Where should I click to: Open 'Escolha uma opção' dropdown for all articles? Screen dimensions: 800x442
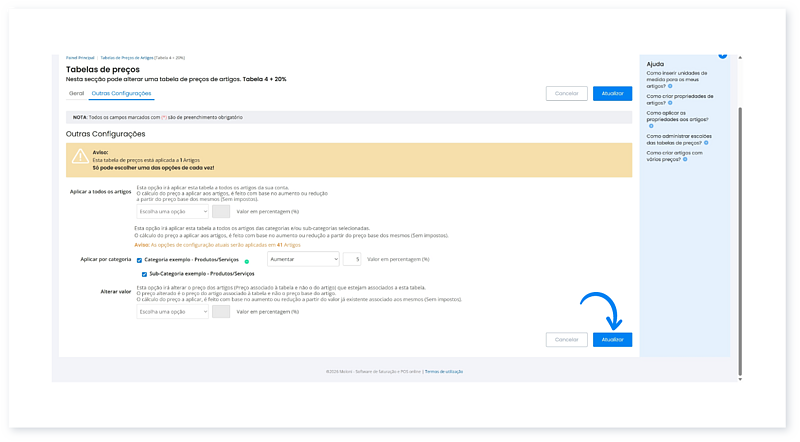pos(172,211)
